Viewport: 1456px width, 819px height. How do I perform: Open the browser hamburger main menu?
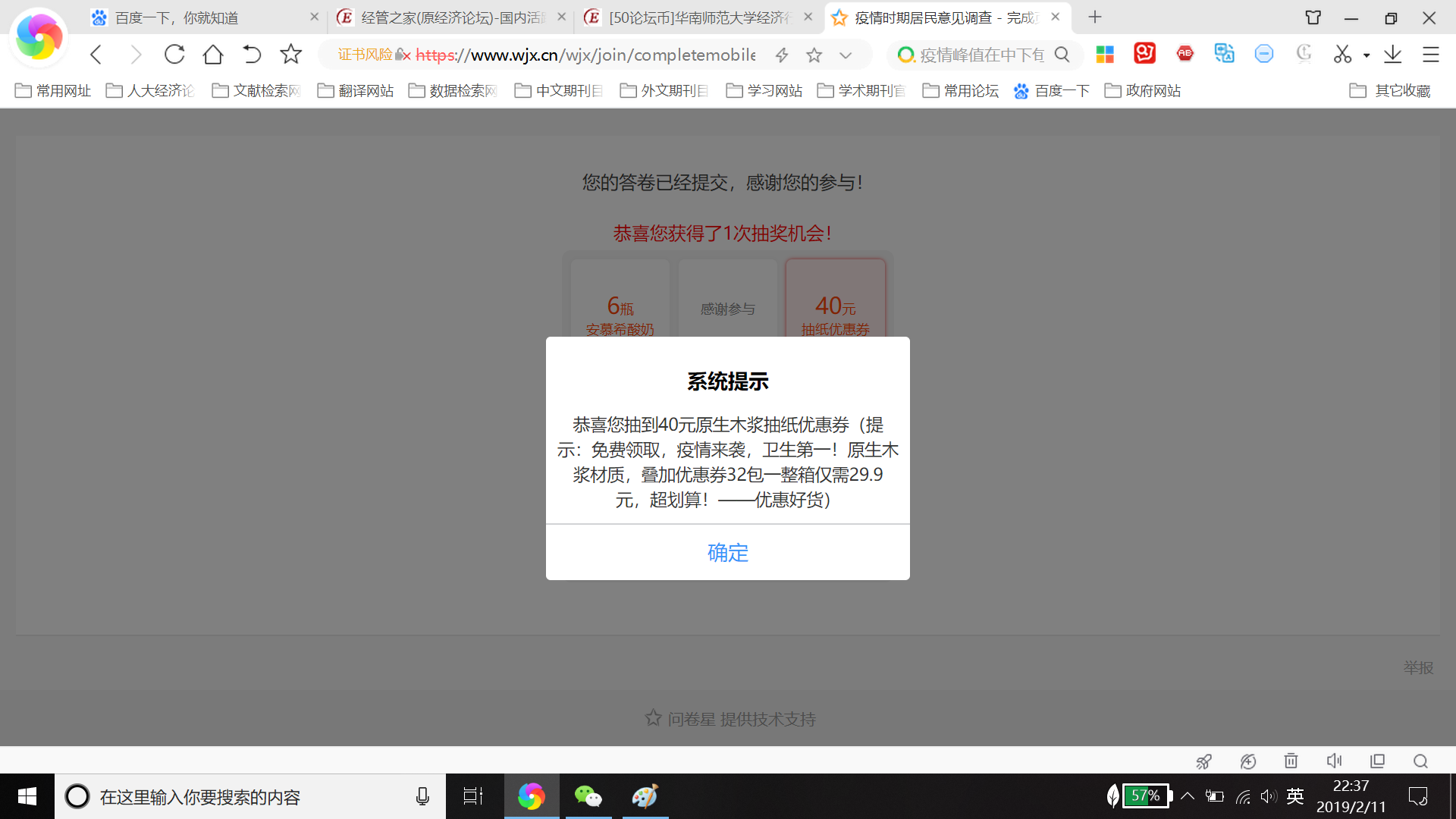(x=1430, y=55)
